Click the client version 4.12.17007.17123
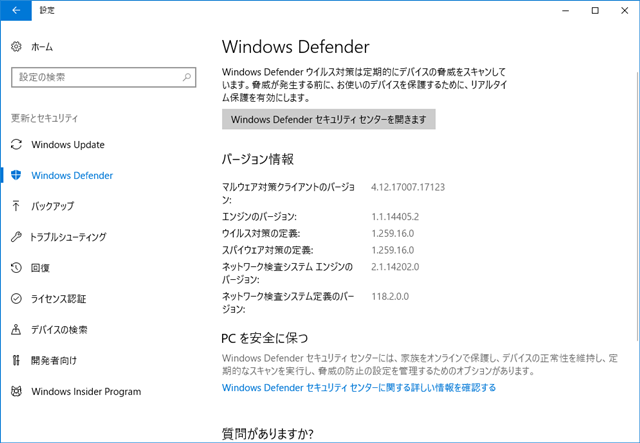 tap(408, 187)
